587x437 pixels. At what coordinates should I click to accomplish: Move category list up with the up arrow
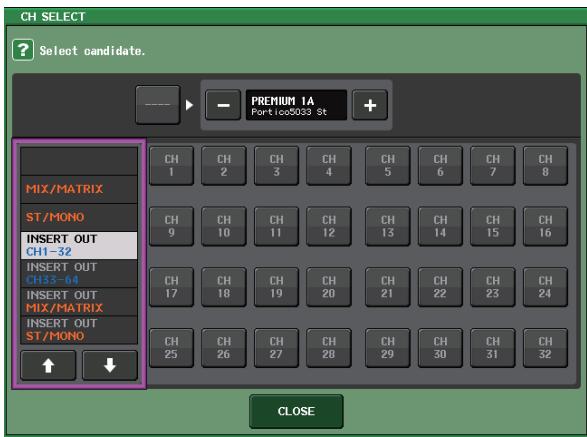[x=48, y=365]
